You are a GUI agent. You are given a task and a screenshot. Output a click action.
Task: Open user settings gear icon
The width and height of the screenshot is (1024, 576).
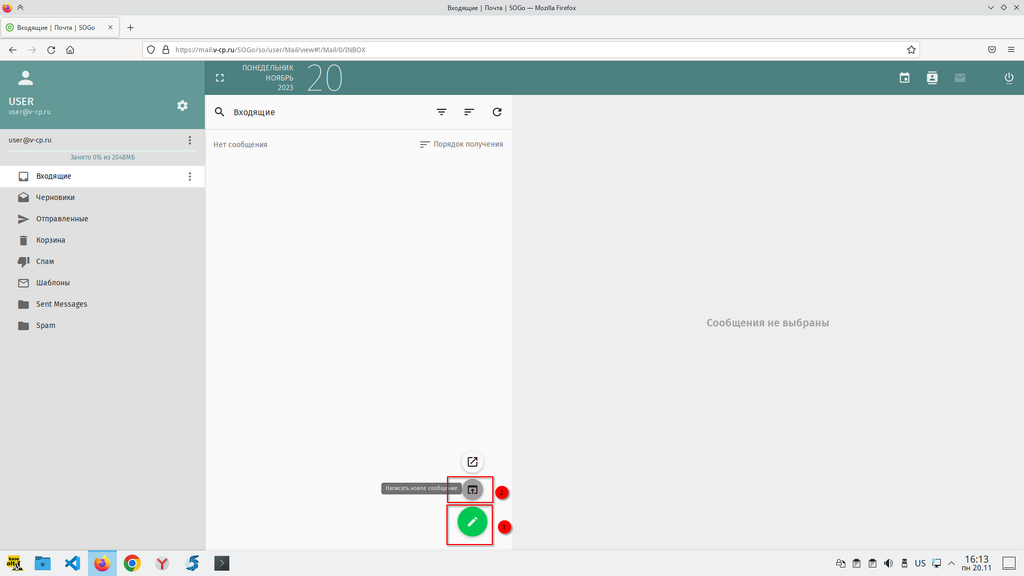(182, 105)
